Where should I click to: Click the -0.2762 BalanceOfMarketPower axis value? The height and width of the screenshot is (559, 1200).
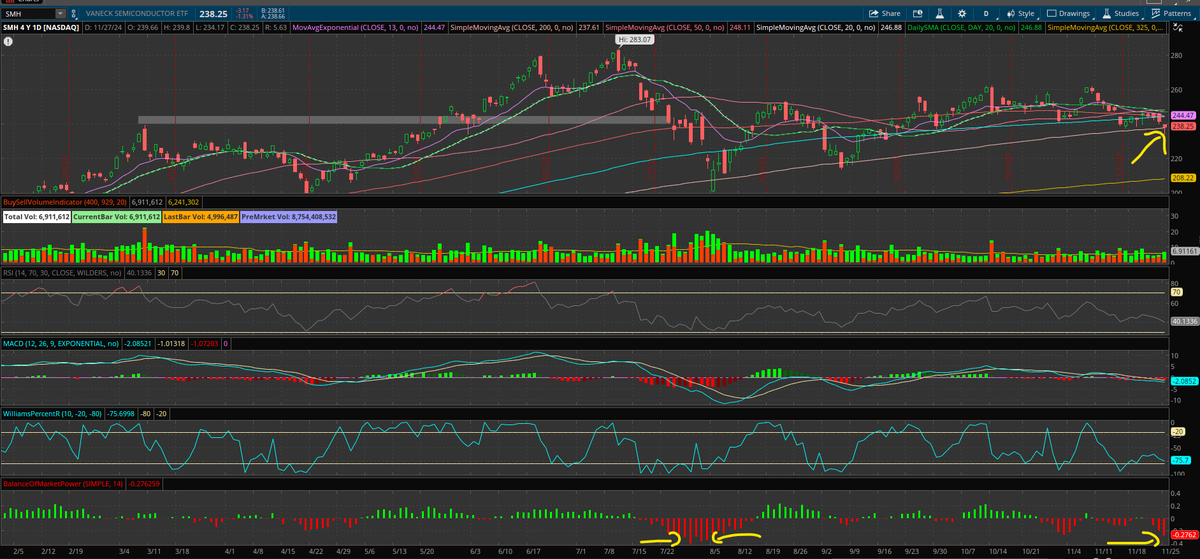(1183, 535)
